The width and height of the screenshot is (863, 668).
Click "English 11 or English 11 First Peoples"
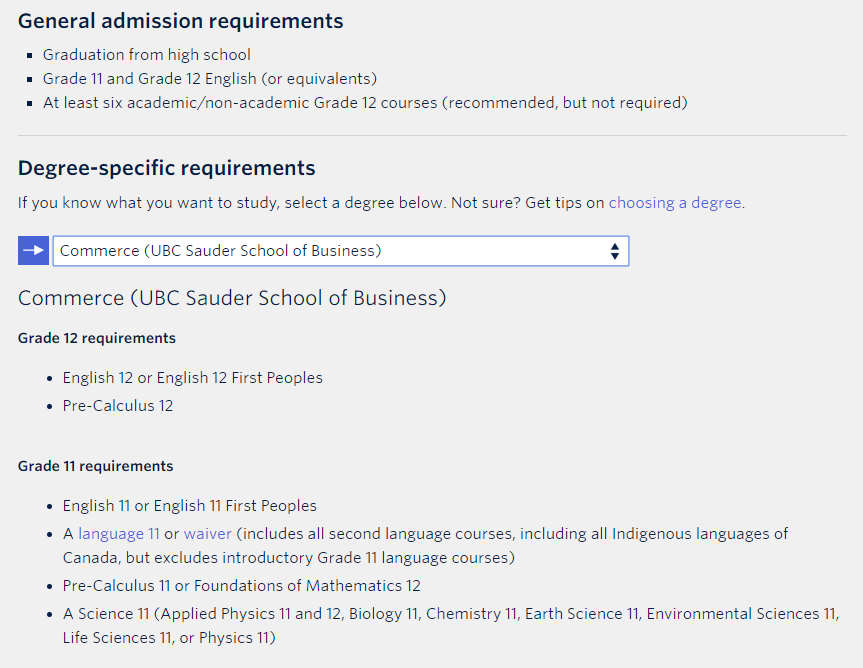[189, 506]
